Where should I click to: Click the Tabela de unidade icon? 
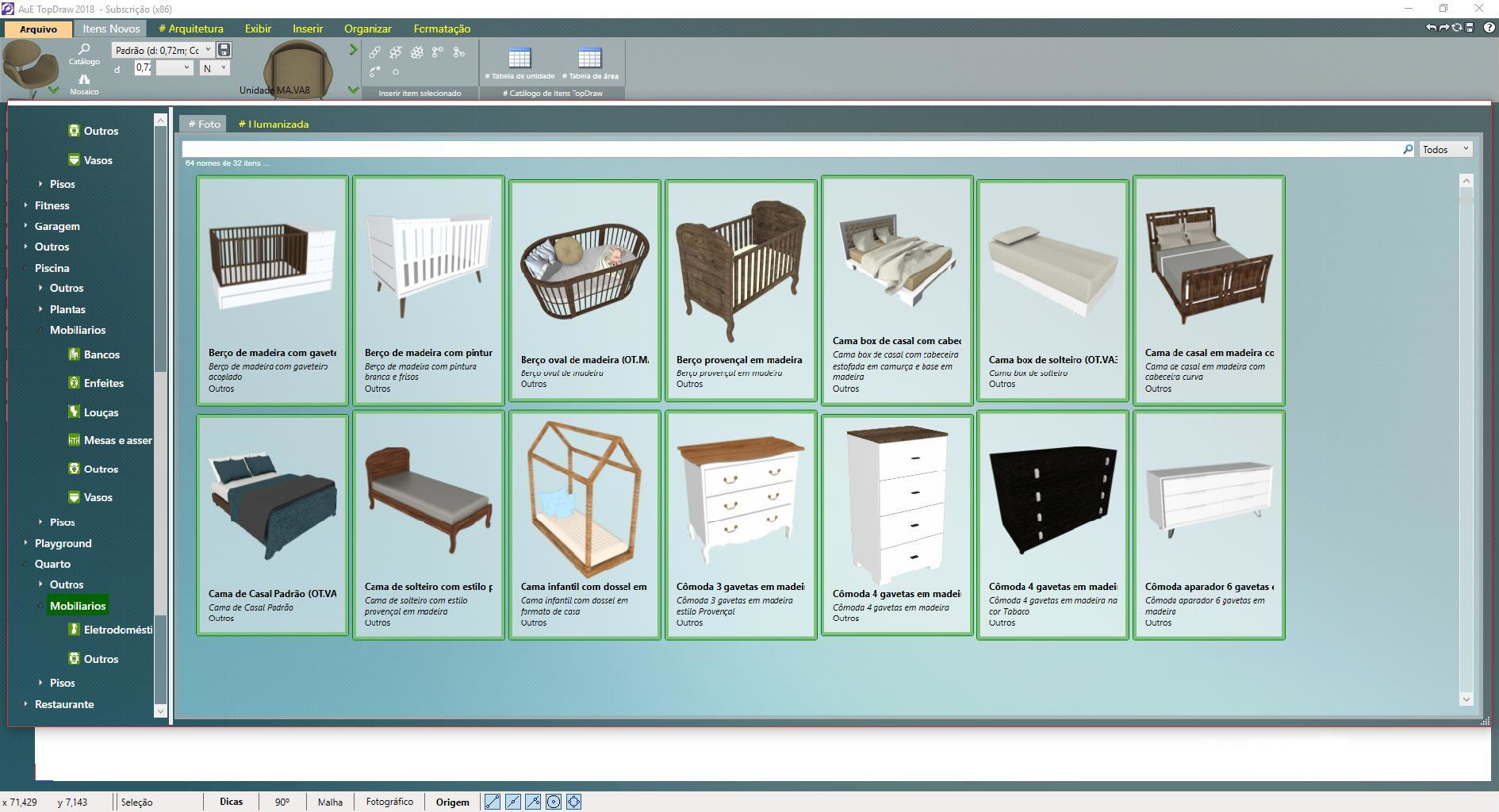519,59
